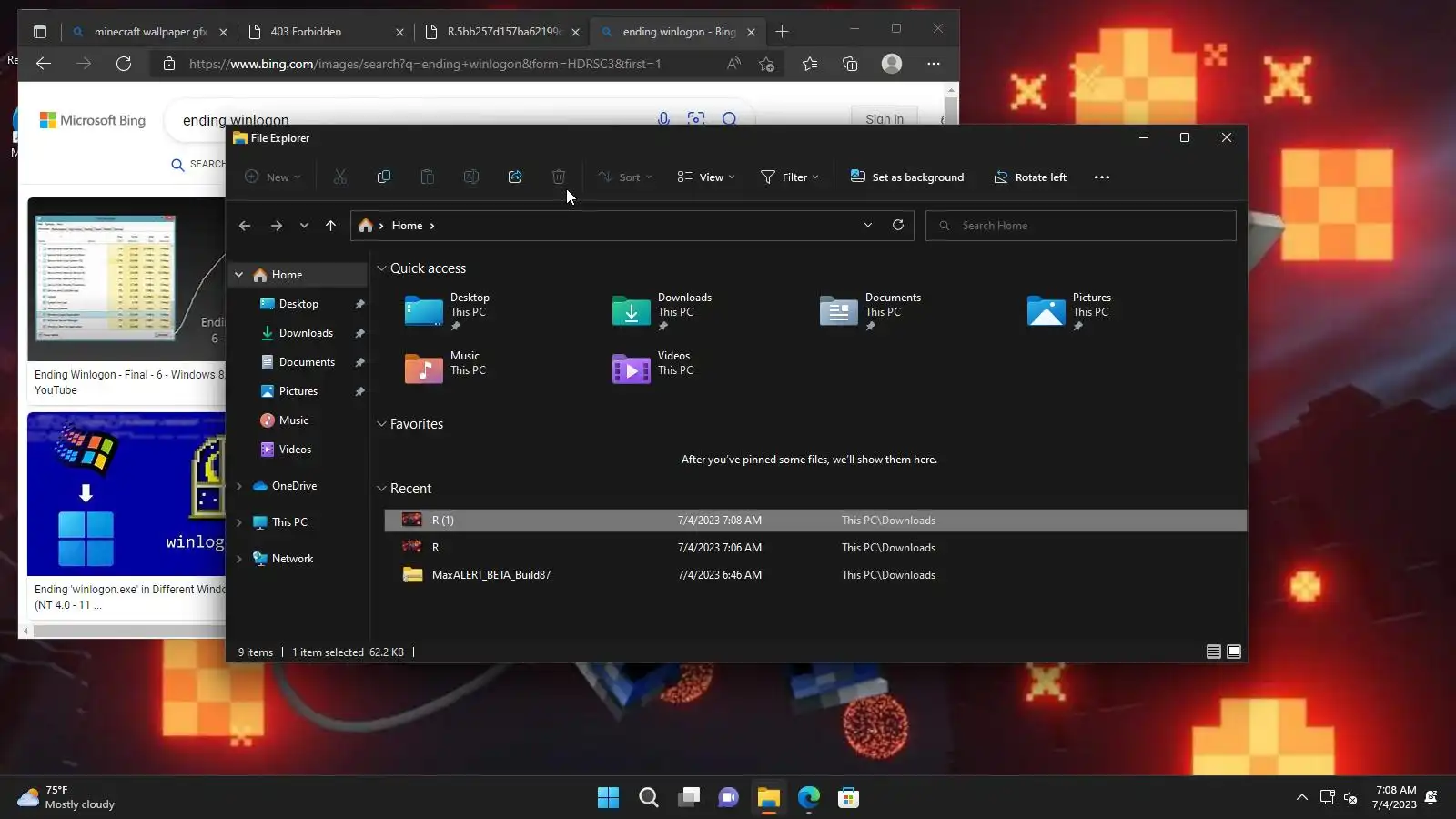Click Edge browser refresh button
Screen dimensions: 1456x819
(124, 64)
